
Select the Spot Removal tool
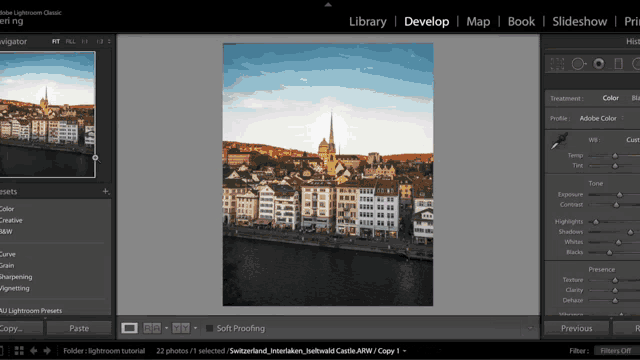pyautogui.click(x=578, y=64)
